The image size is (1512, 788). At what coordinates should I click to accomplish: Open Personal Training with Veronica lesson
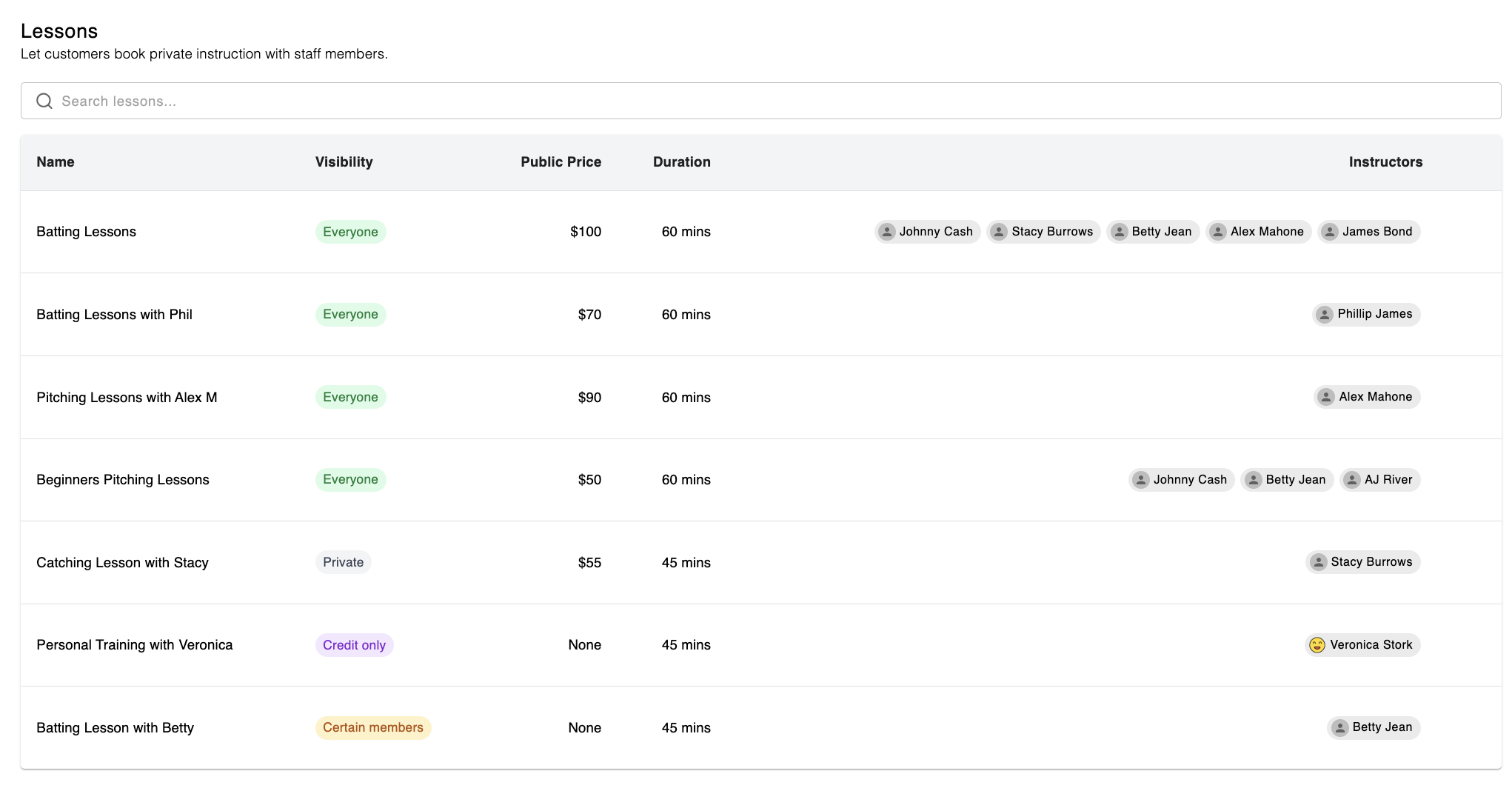point(134,645)
